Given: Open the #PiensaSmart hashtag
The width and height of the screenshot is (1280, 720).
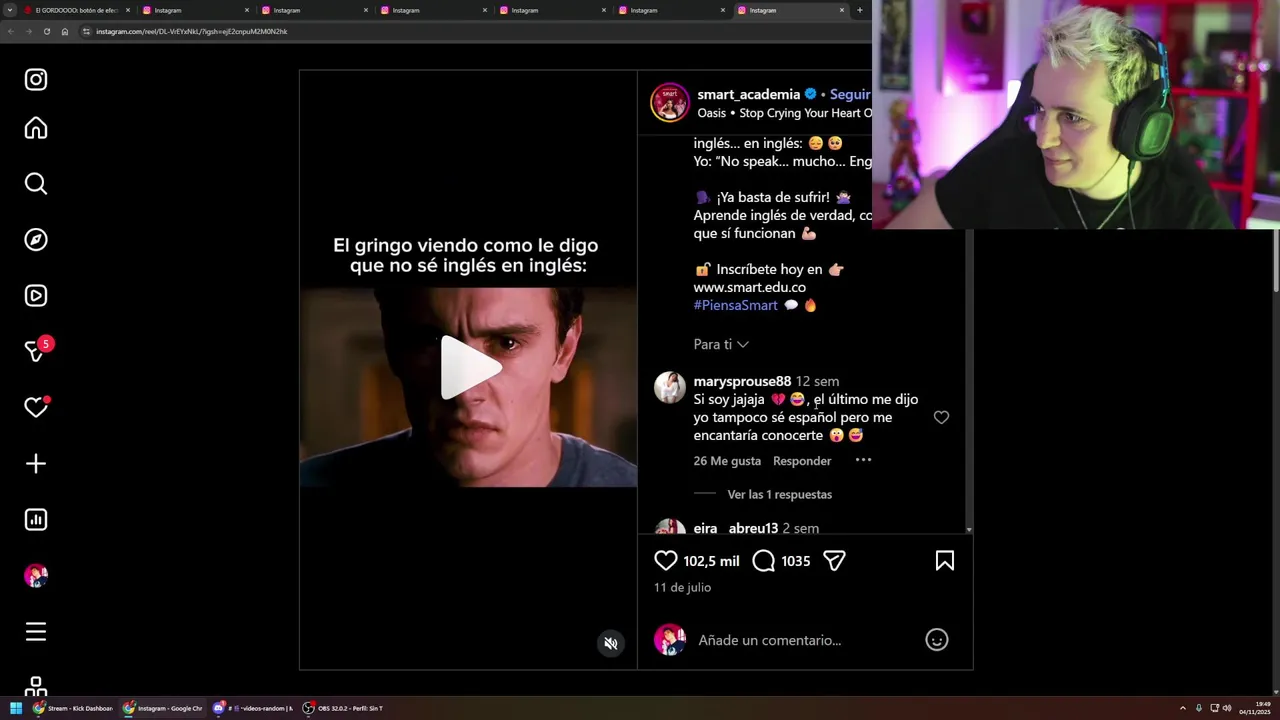Looking at the screenshot, I should coord(736,305).
